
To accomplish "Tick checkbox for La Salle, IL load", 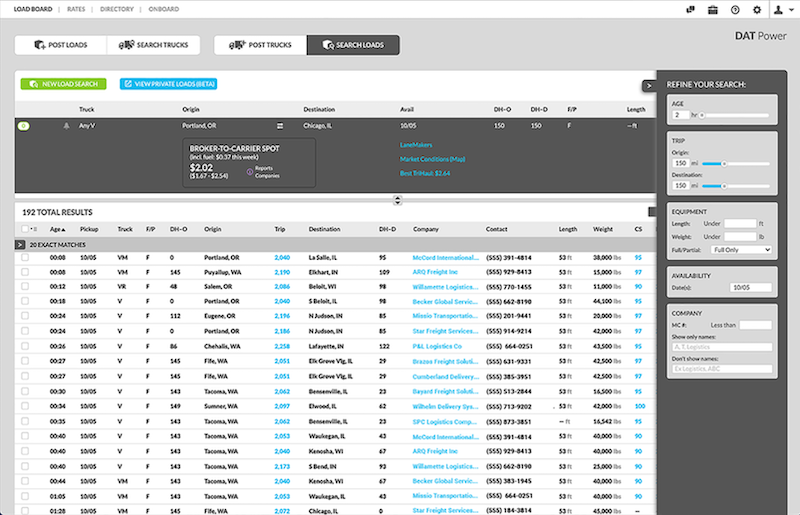I will click(x=25, y=258).
